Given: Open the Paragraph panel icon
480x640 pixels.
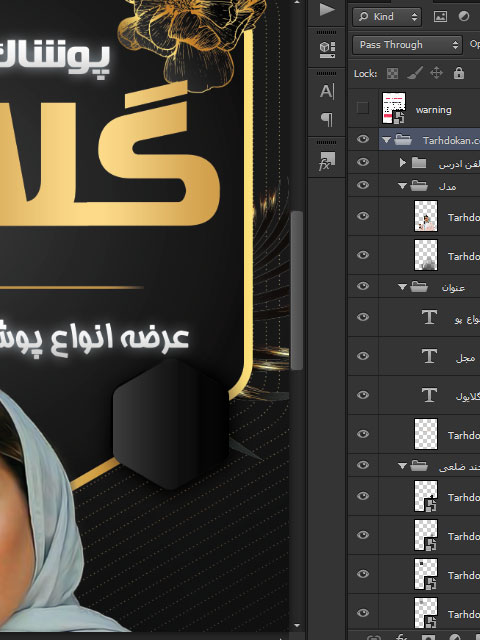Looking at the screenshot, I should coord(327,120).
